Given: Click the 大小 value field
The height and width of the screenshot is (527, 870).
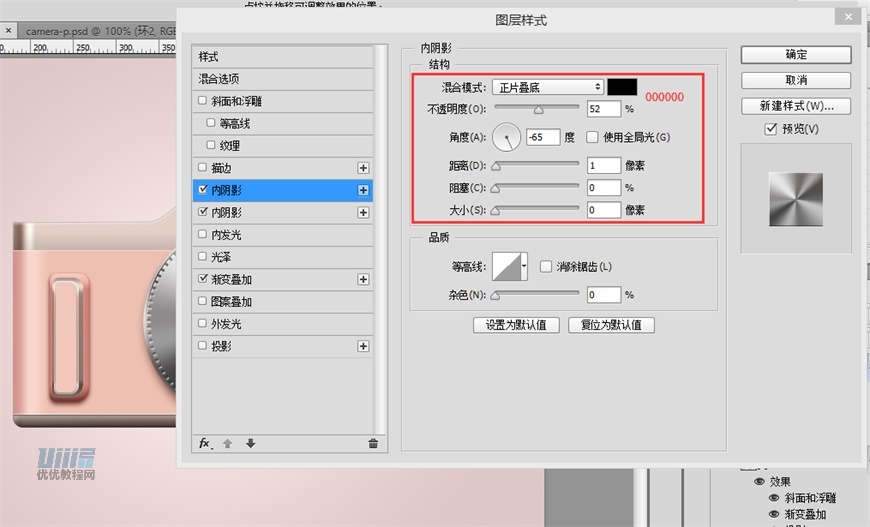Looking at the screenshot, I should point(604,210).
